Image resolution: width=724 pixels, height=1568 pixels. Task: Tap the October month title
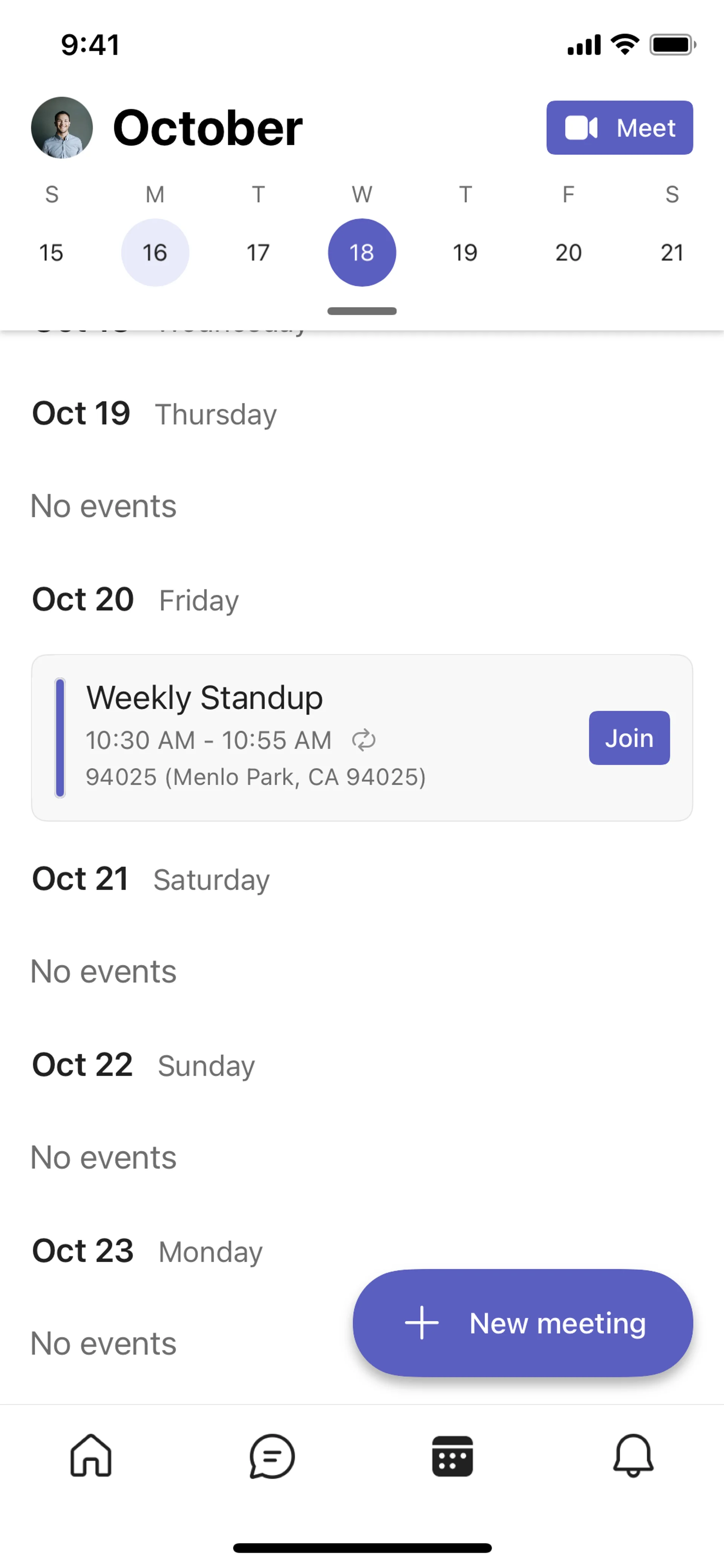point(207,128)
